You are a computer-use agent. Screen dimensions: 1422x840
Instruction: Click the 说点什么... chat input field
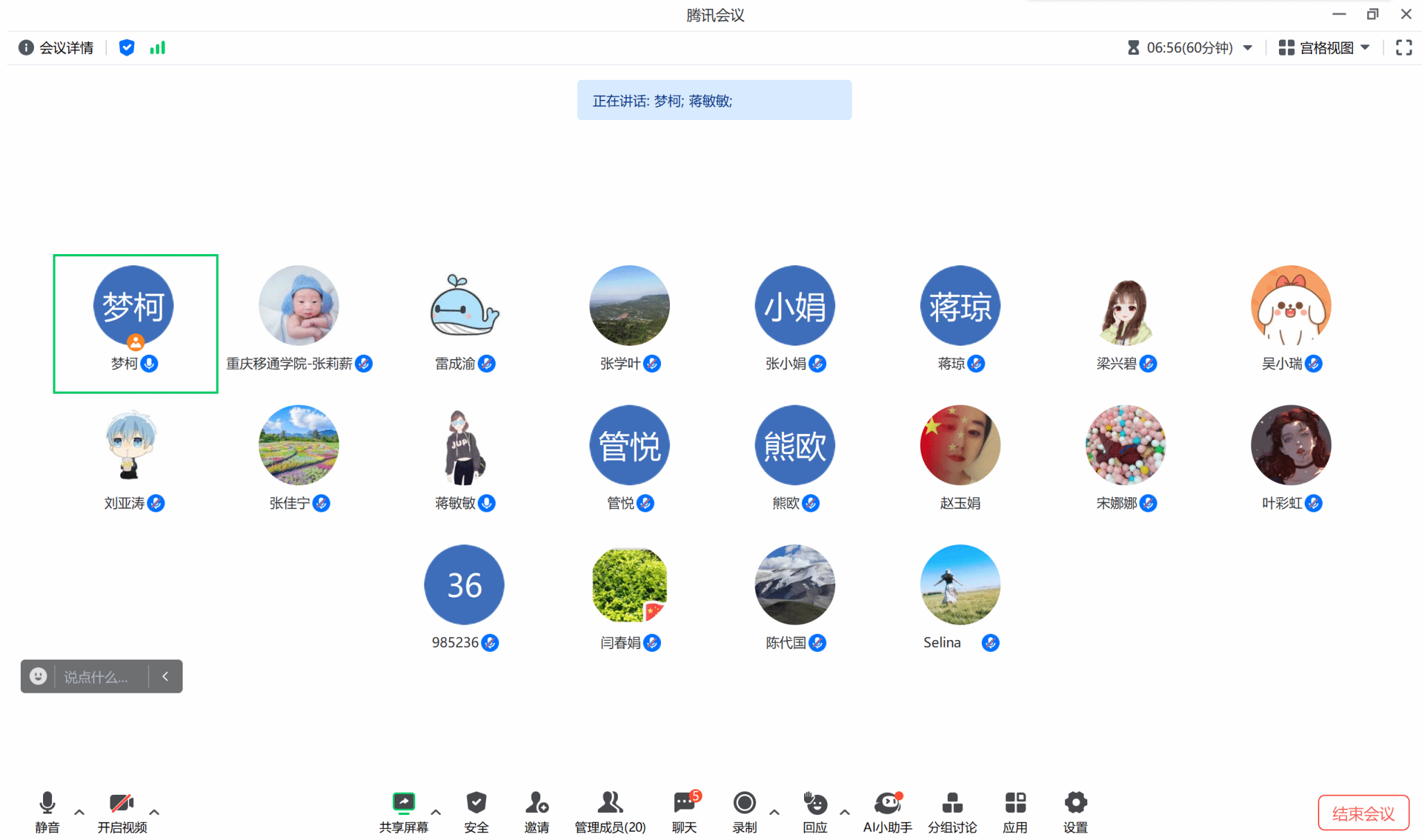coord(96,676)
